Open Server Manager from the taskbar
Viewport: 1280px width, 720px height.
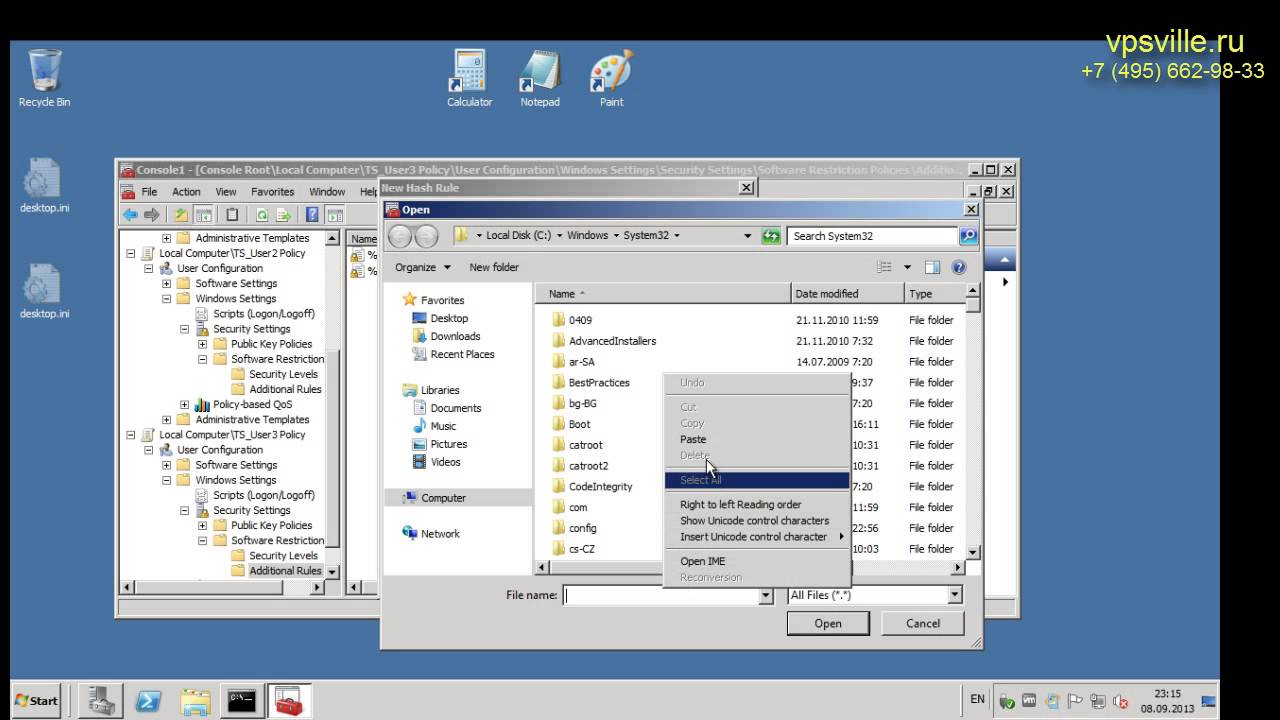[x=100, y=700]
